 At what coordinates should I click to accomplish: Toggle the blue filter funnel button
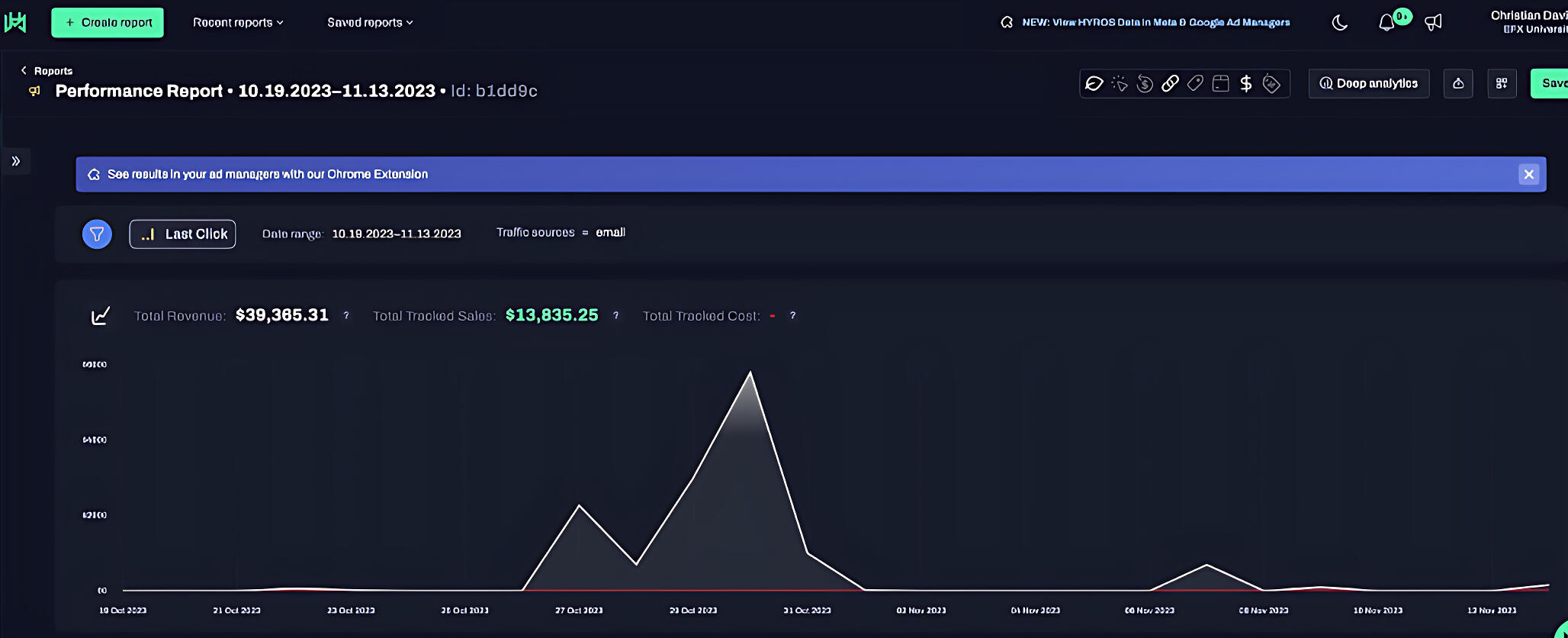click(97, 234)
